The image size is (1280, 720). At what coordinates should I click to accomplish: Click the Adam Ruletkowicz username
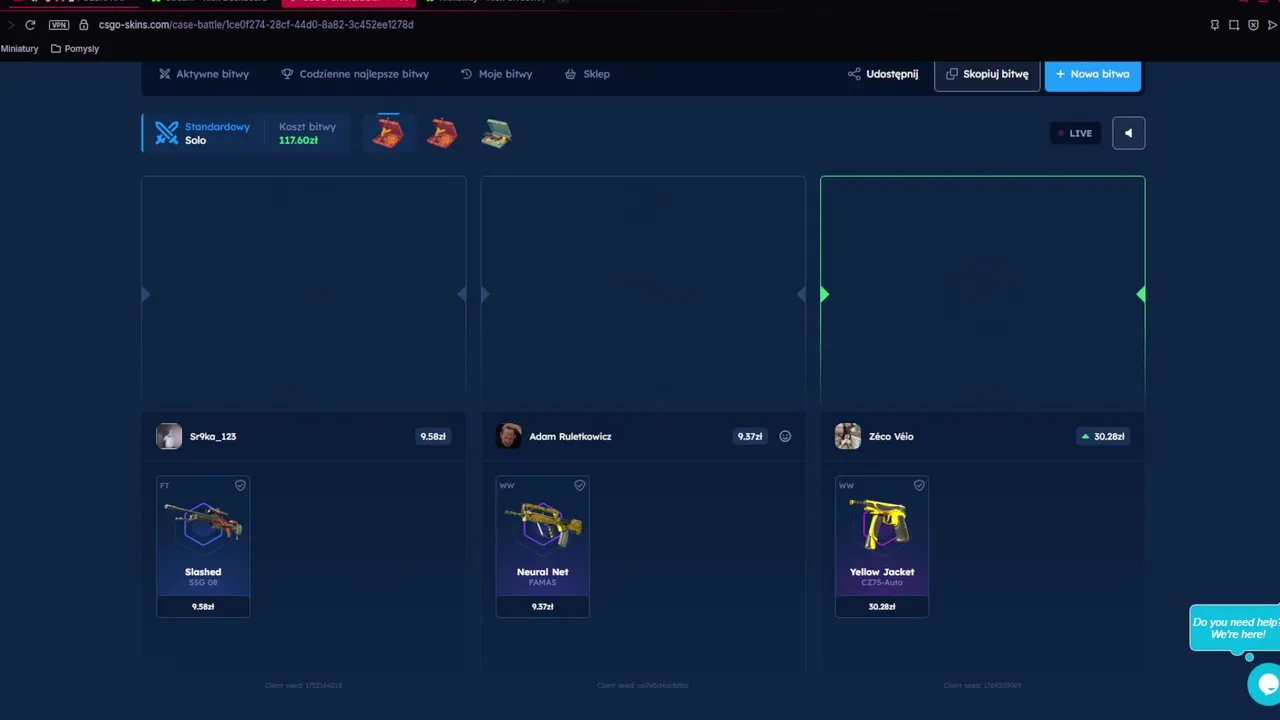click(x=570, y=436)
